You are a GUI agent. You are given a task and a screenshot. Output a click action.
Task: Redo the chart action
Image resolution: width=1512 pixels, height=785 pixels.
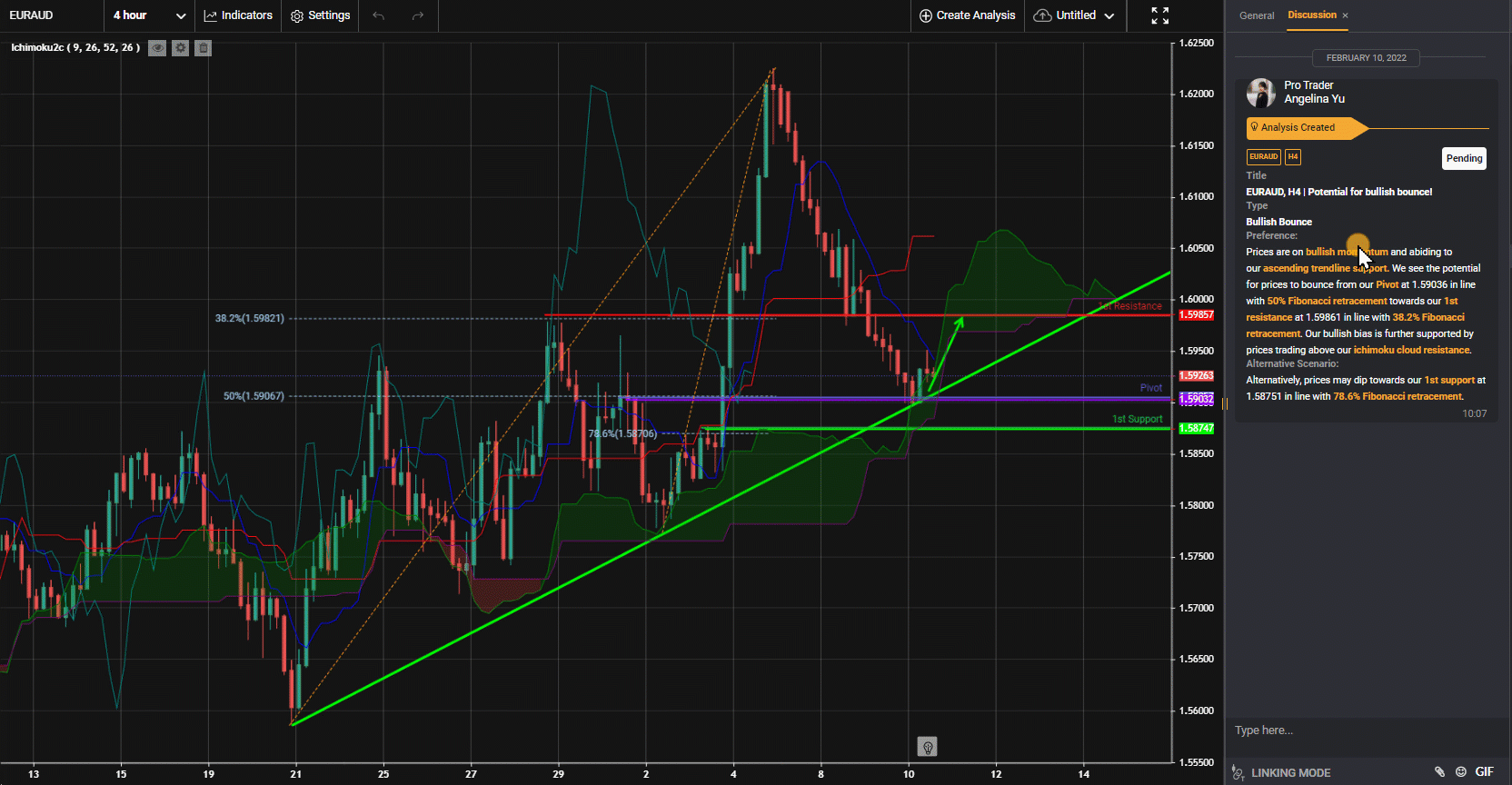[418, 15]
